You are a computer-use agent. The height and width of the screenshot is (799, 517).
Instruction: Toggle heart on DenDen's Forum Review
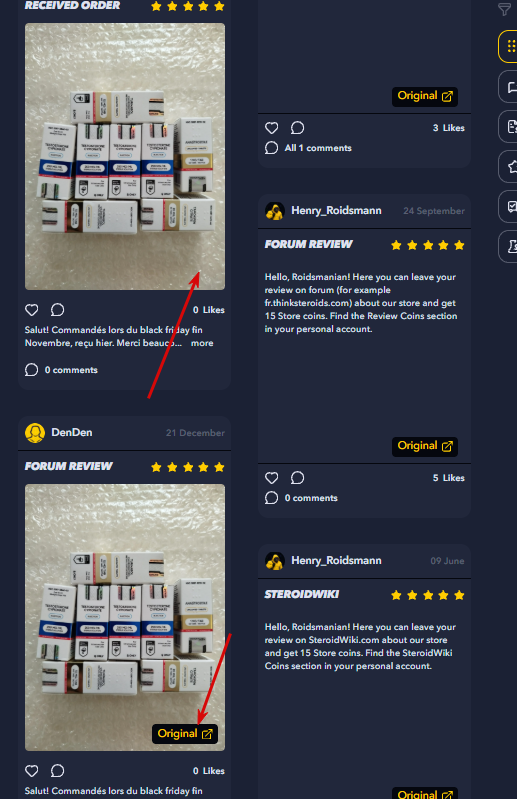32,771
